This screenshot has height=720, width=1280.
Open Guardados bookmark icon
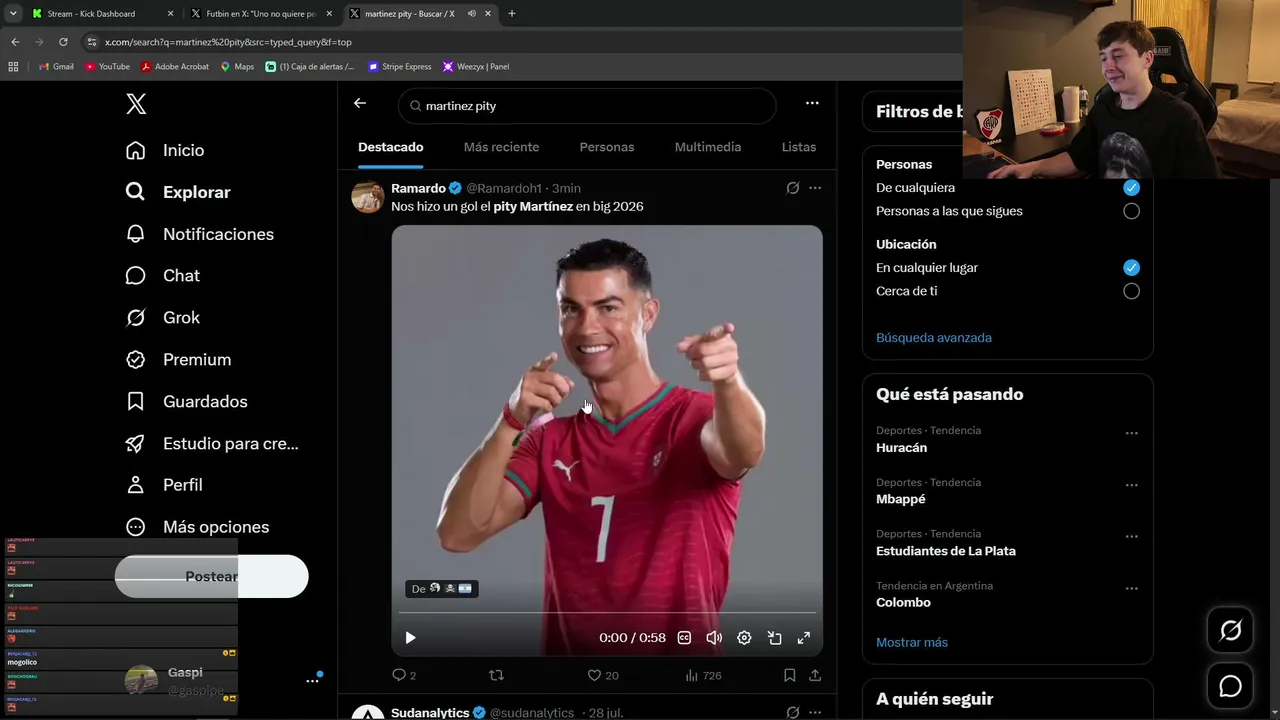(136, 402)
